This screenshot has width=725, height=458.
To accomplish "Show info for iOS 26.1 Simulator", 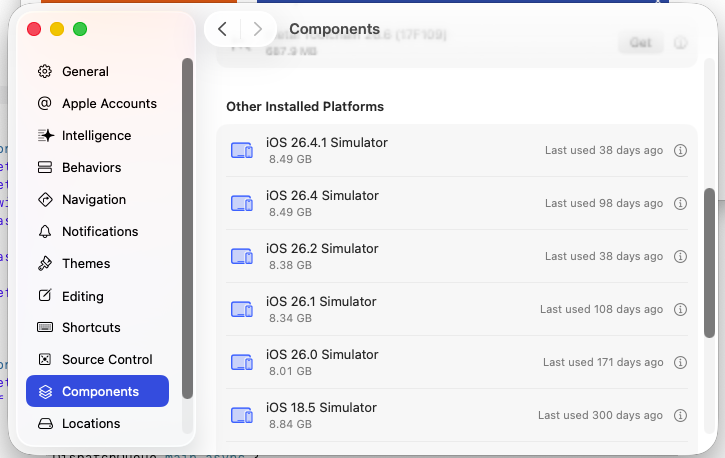I will (680, 309).
